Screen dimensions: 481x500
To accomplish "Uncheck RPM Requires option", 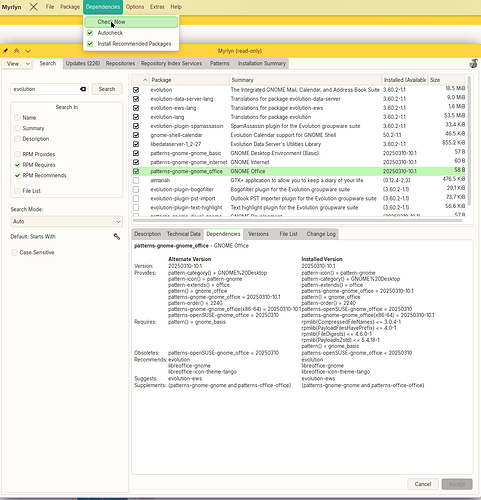I will point(17,165).
